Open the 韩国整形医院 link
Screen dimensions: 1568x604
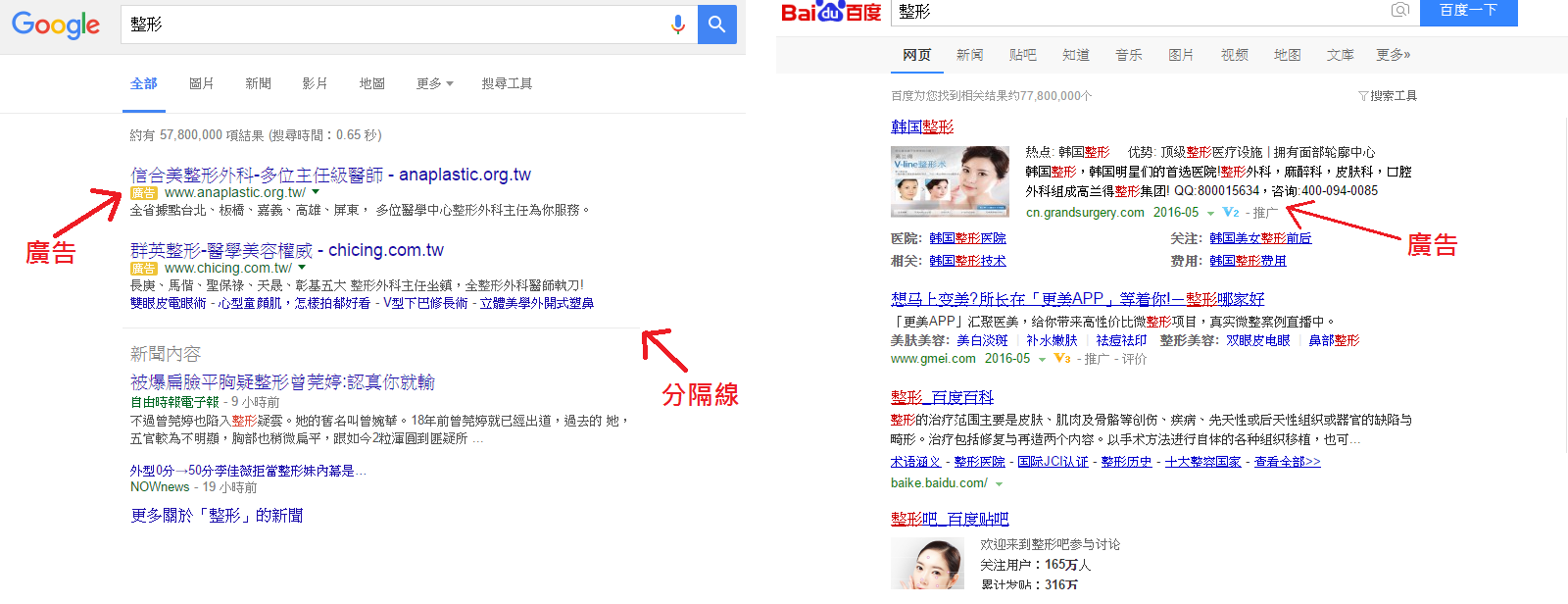pos(967,238)
